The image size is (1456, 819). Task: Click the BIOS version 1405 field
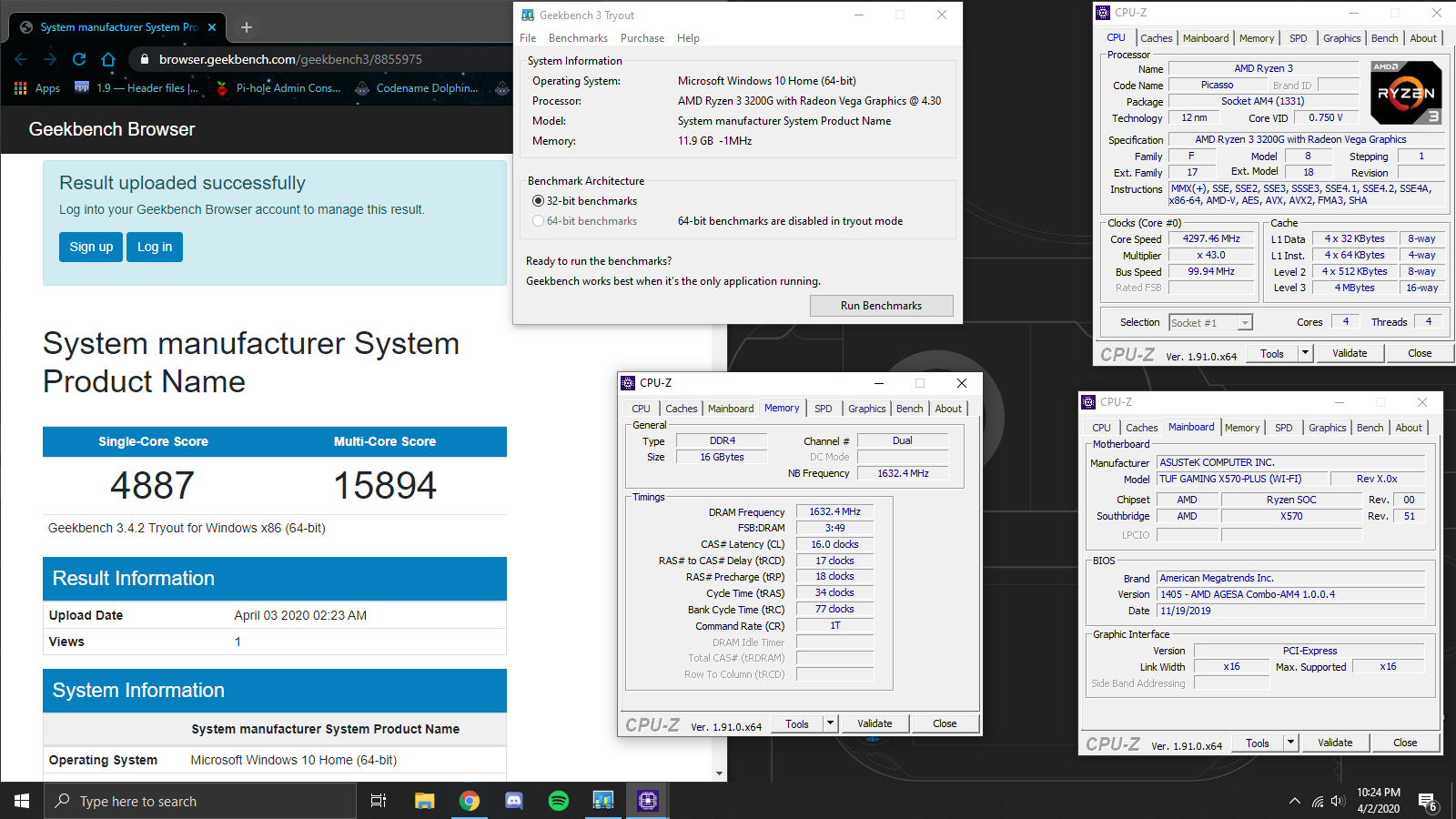pyautogui.click(x=1290, y=594)
